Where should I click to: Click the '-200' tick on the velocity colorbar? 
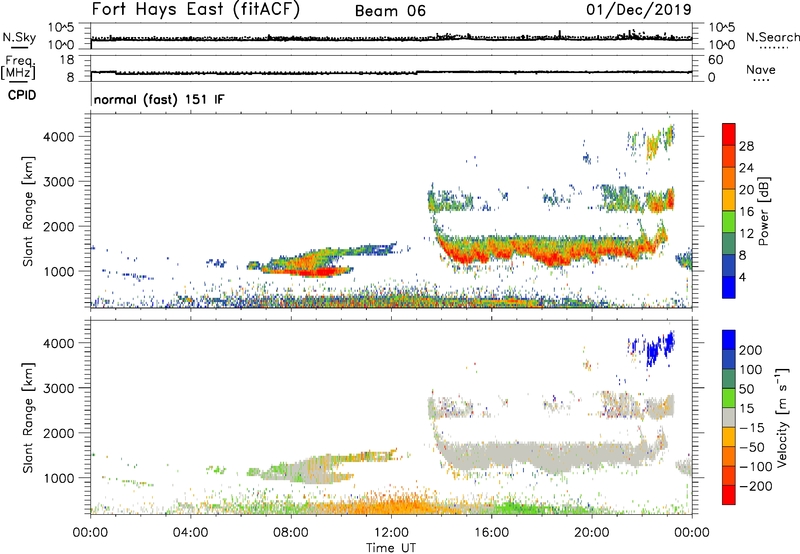point(756,486)
